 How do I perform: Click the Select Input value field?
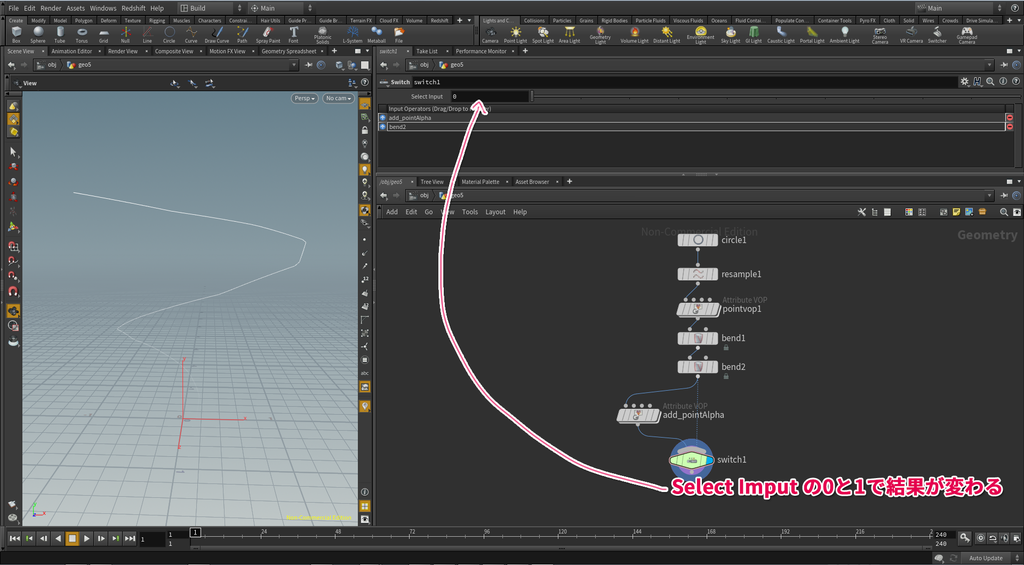[488, 97]
